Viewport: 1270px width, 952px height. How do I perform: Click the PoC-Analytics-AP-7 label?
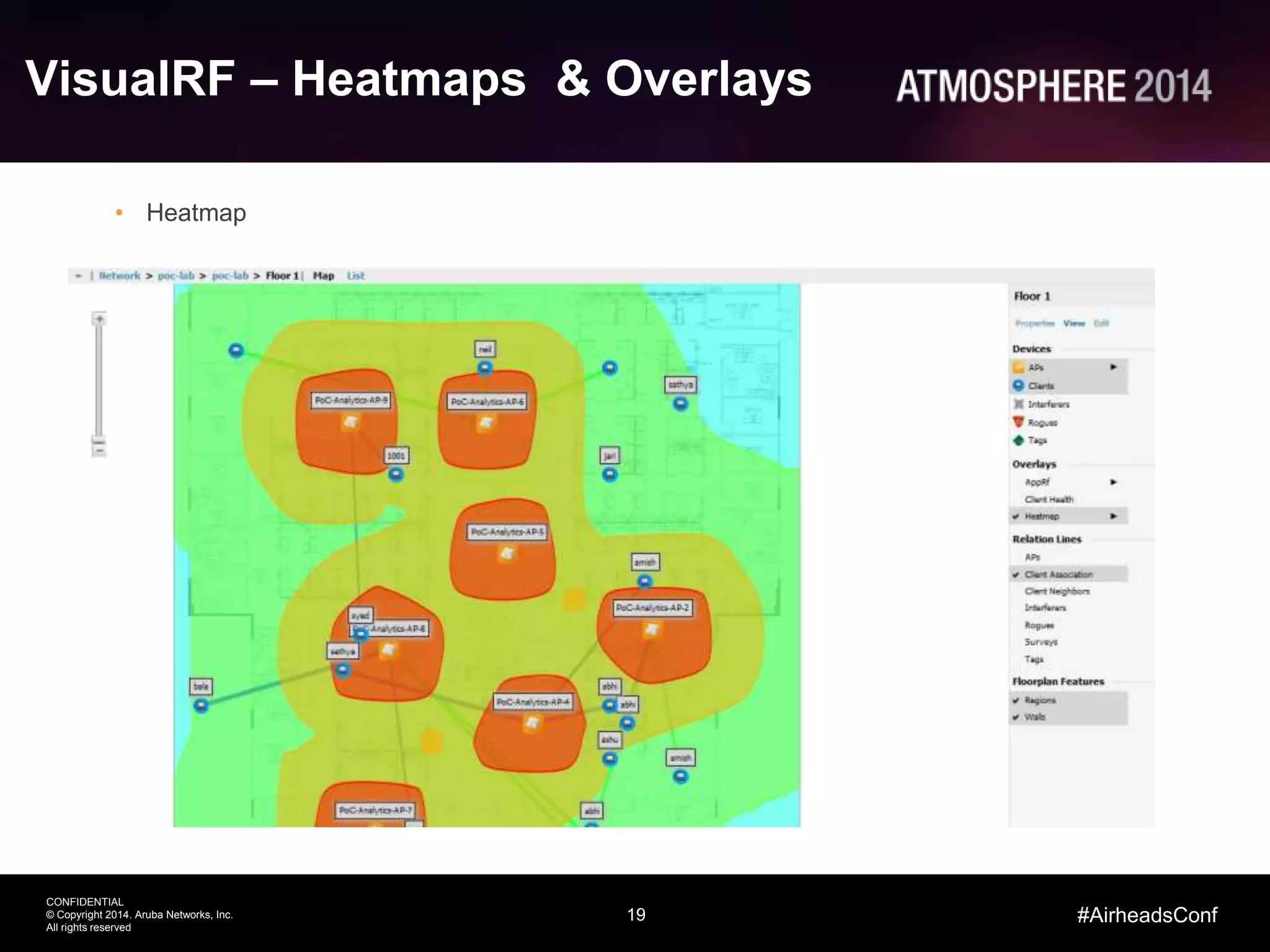pyautogui.click(x=375, y=810)
